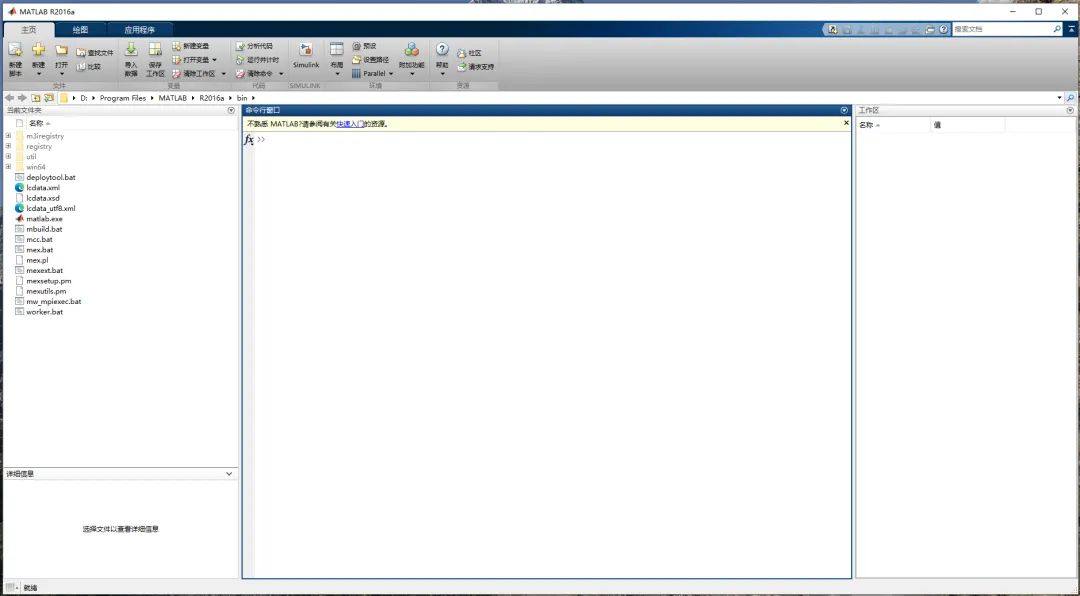Expand the 清除命令 dropdown arrow
Image resolution: width=1080 pixels, height=596 pixels.
pos(281,74)
